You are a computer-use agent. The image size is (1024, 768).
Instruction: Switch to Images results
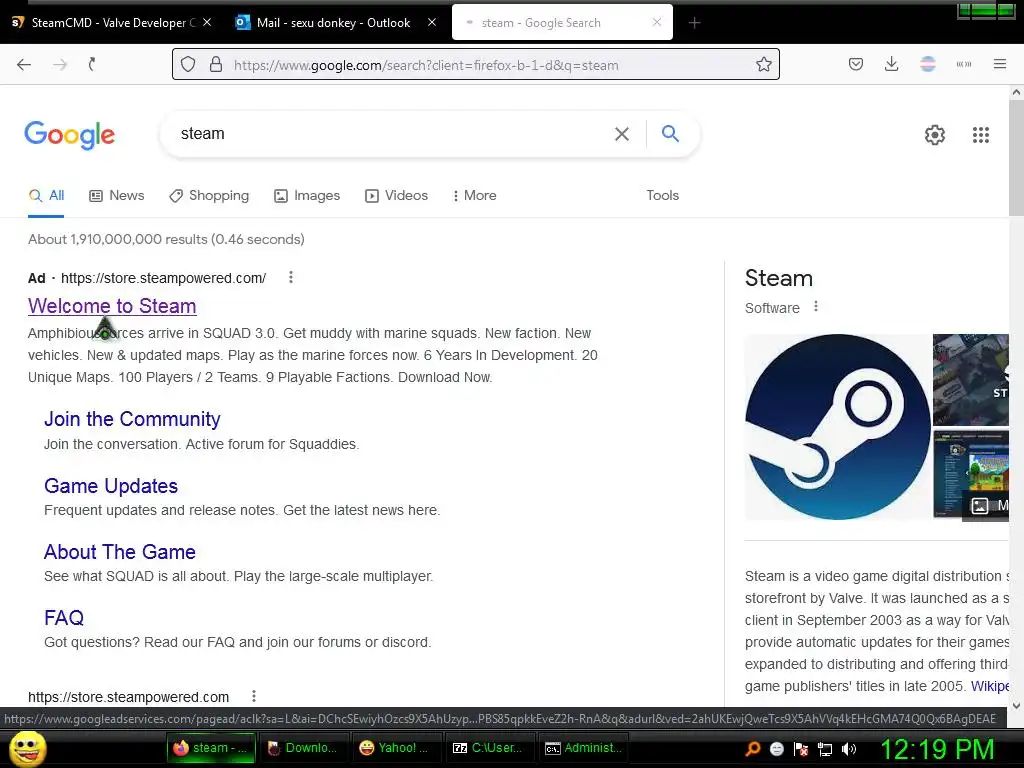pos(307,195)
